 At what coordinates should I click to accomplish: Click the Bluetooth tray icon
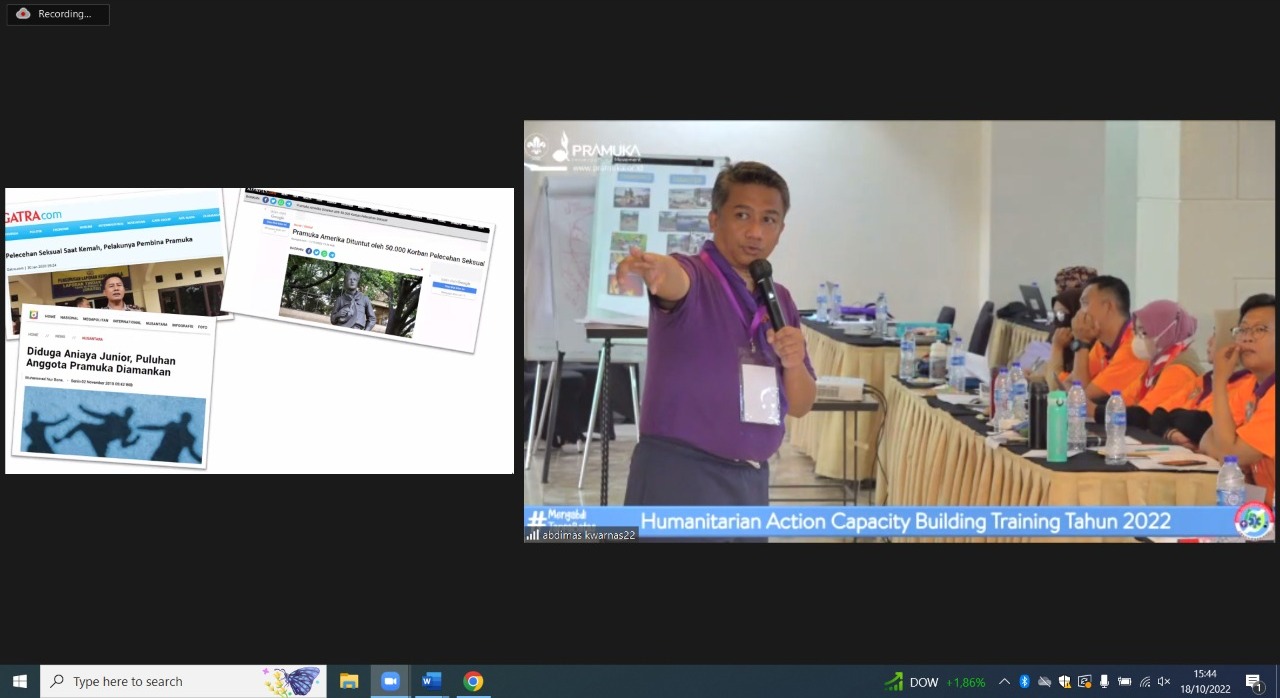coord(1024,682)
